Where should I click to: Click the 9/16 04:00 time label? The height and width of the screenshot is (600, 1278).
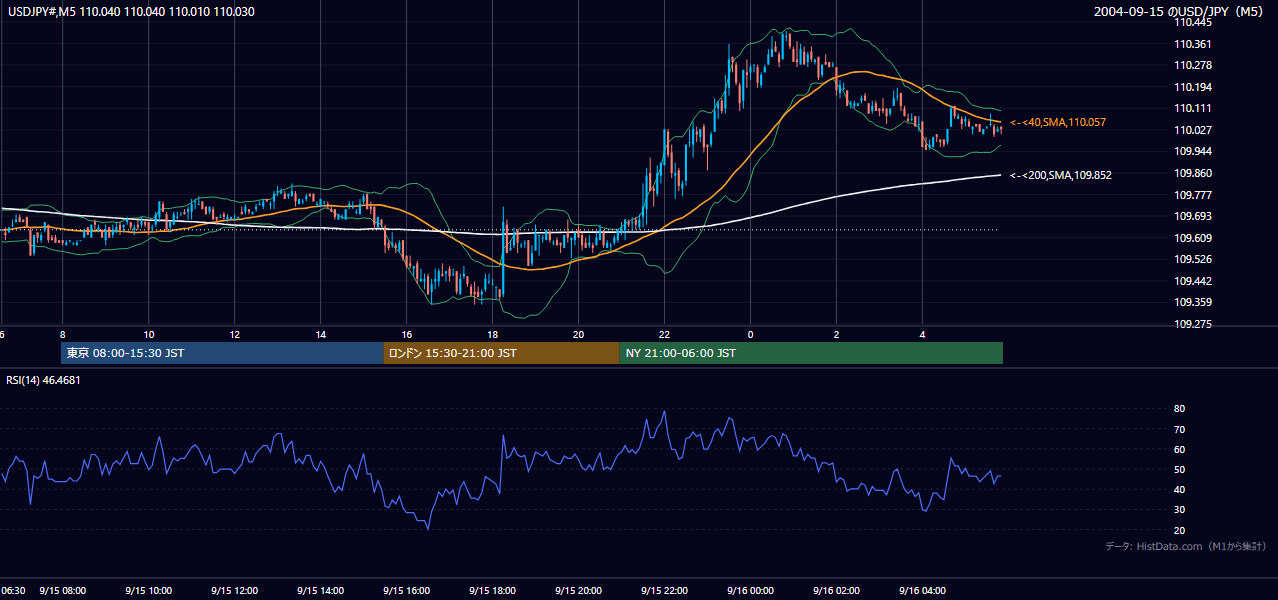pos(922,590)
